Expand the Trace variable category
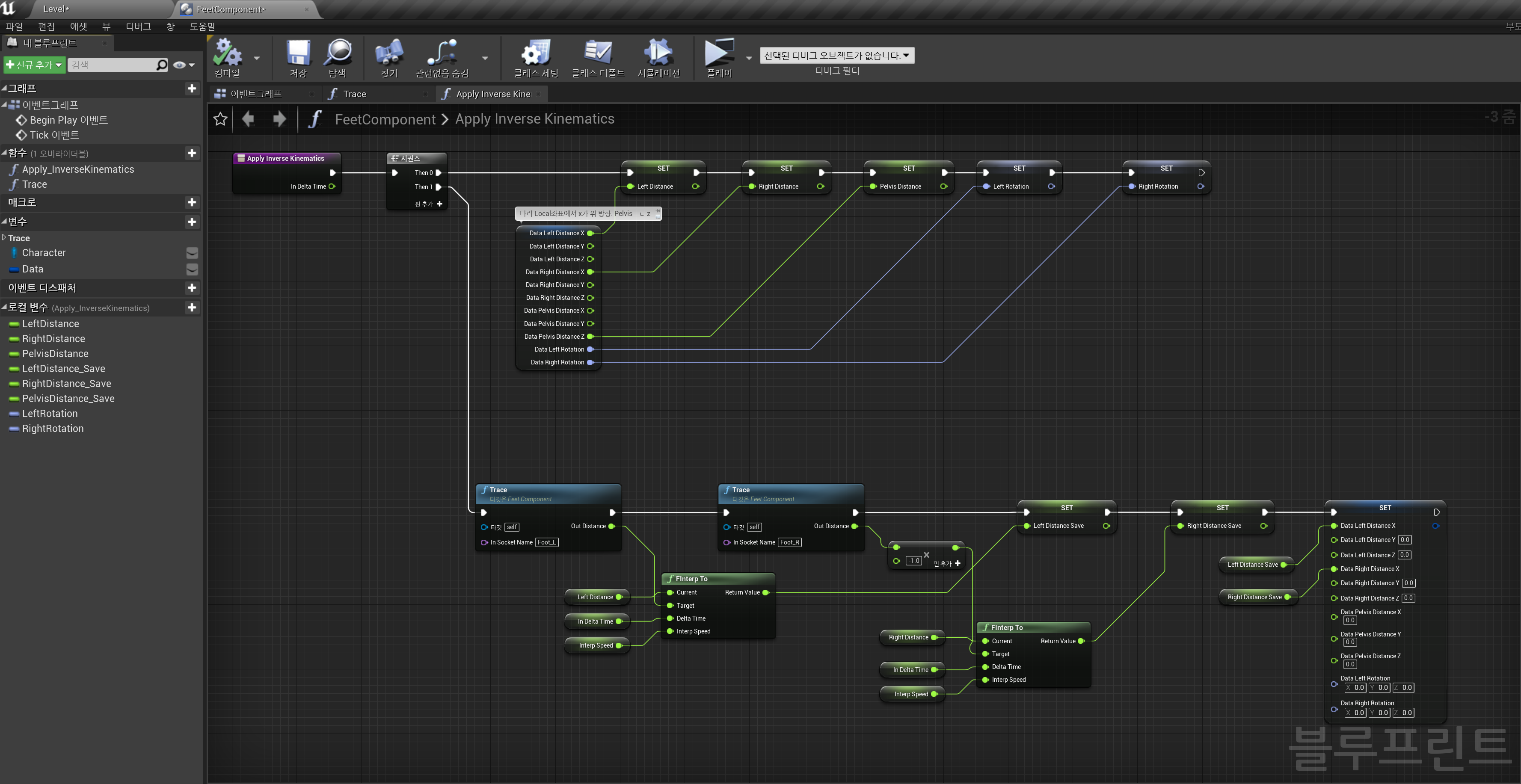Screen dimensions: 1521x784 tap(4, 238)
